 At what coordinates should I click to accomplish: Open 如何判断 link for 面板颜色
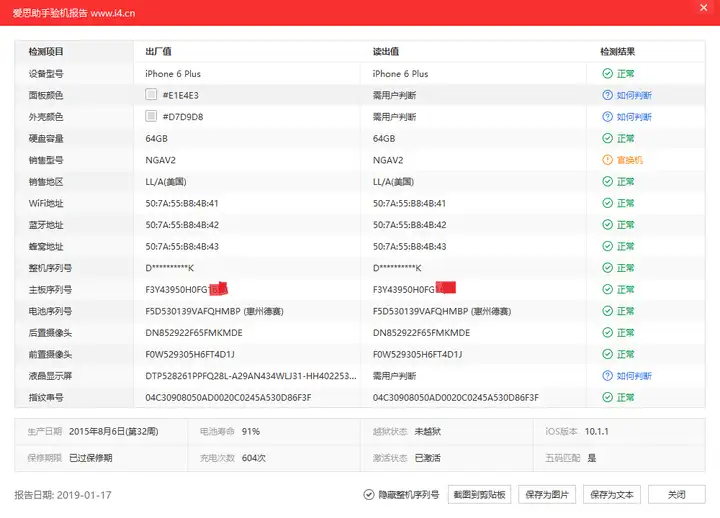click(x=634, y=95)
